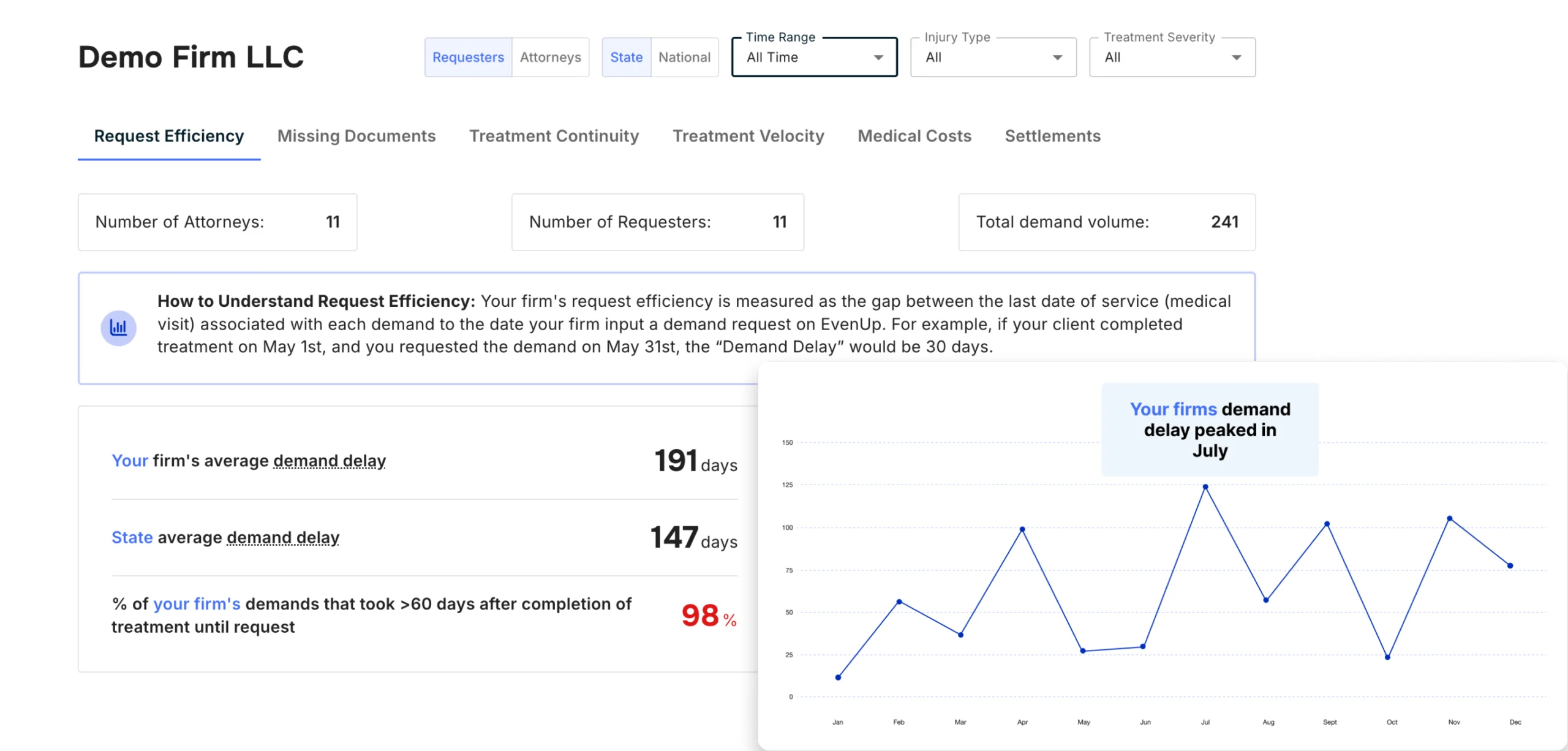This screenshot has width=1568, height=751.
Task: Open the Time Range dropdown arrow
Action: [878, 58]
